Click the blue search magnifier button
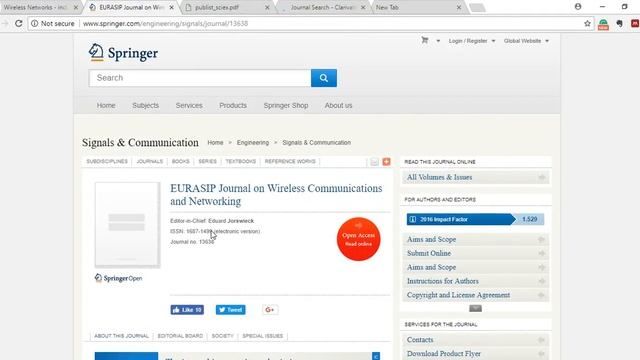The height and width of the screenshot is (360, 640). [324, 78]
